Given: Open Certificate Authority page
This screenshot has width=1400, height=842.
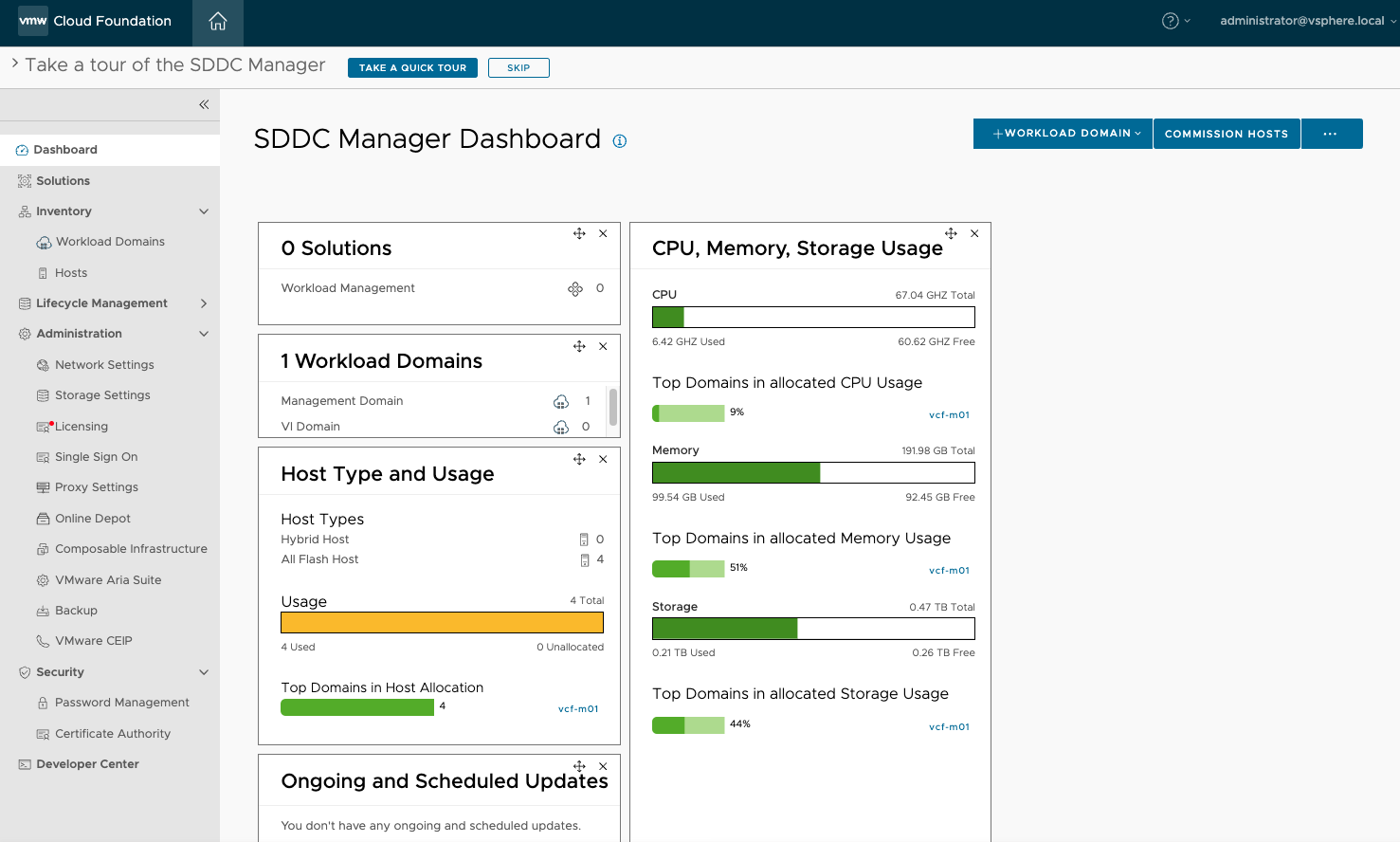Looking at the screenshot, I should click(113, 734).
